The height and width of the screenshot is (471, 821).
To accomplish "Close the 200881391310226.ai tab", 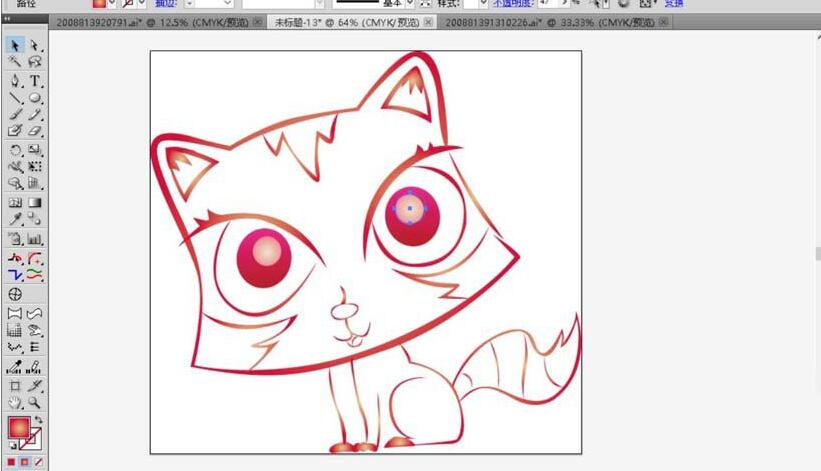I will 663,22.
